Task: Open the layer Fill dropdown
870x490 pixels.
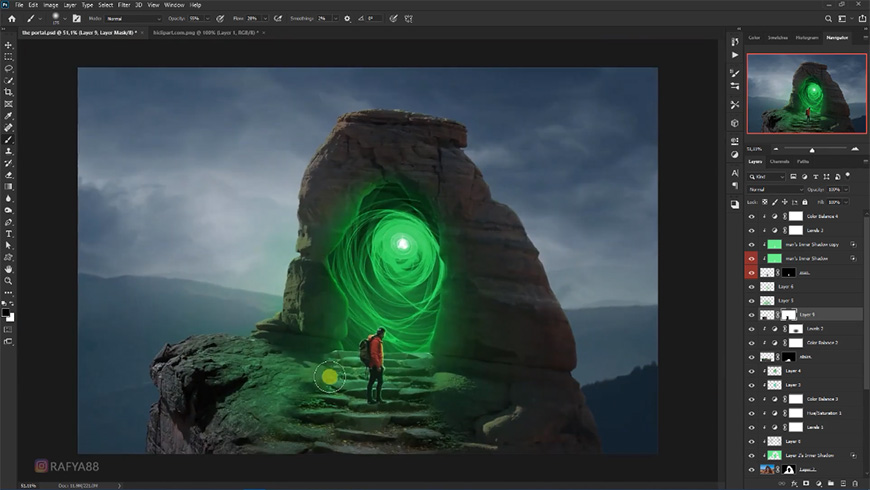Action: click(x=846, y=202)
